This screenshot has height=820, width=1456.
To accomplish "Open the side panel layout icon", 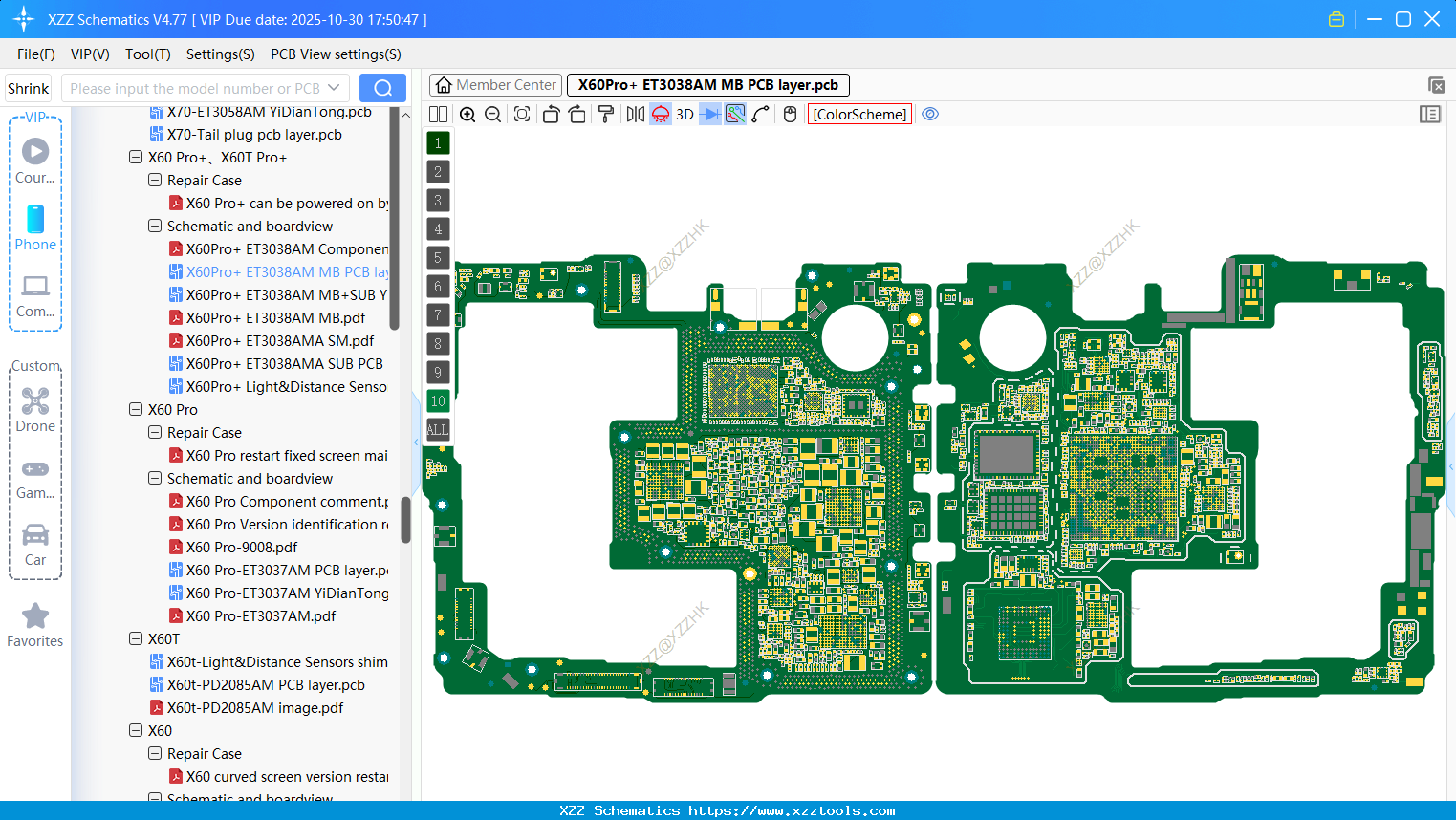I will [x=1430, y=114].
